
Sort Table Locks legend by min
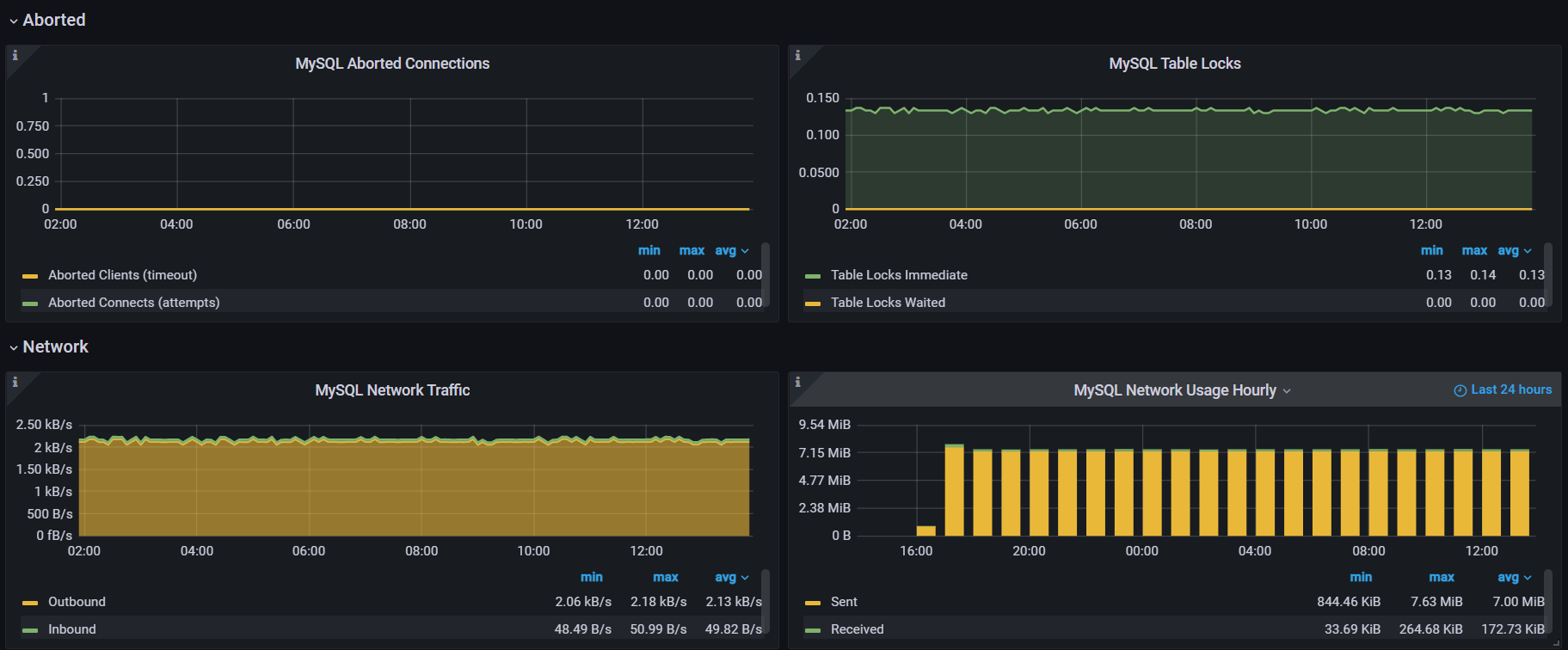pos(1432,250)
